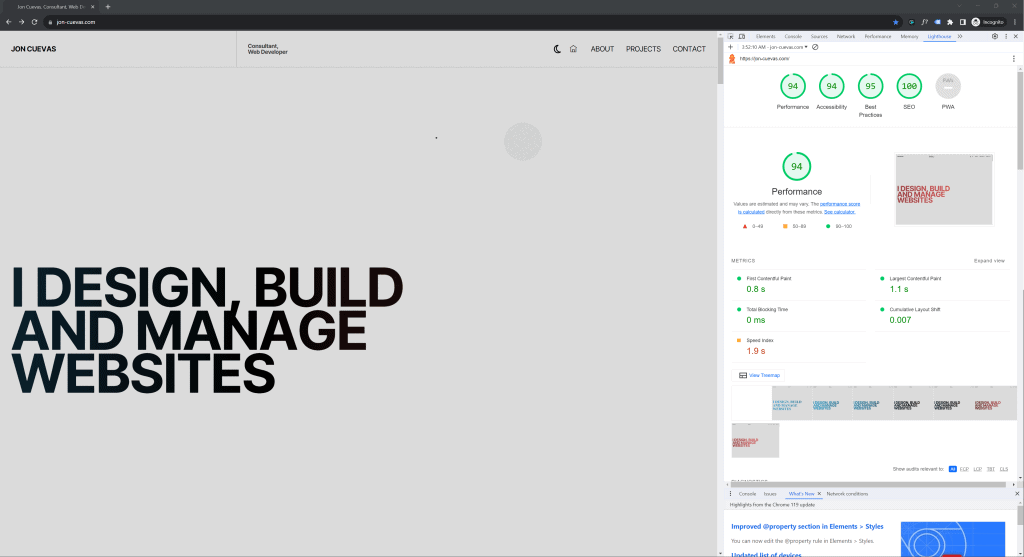
Task: Bookmark this page with the star icon
Action: [x=896, y=21]
